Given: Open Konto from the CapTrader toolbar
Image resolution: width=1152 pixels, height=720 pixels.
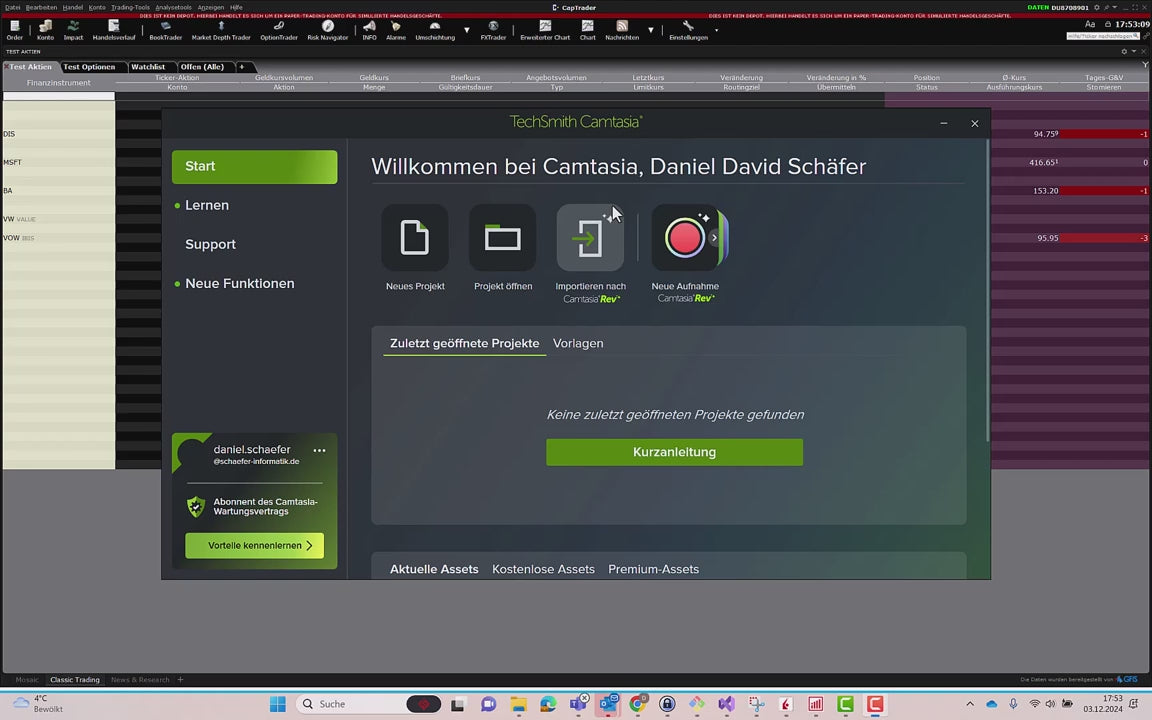Looking at the screenshot, I should pos(46,30).
